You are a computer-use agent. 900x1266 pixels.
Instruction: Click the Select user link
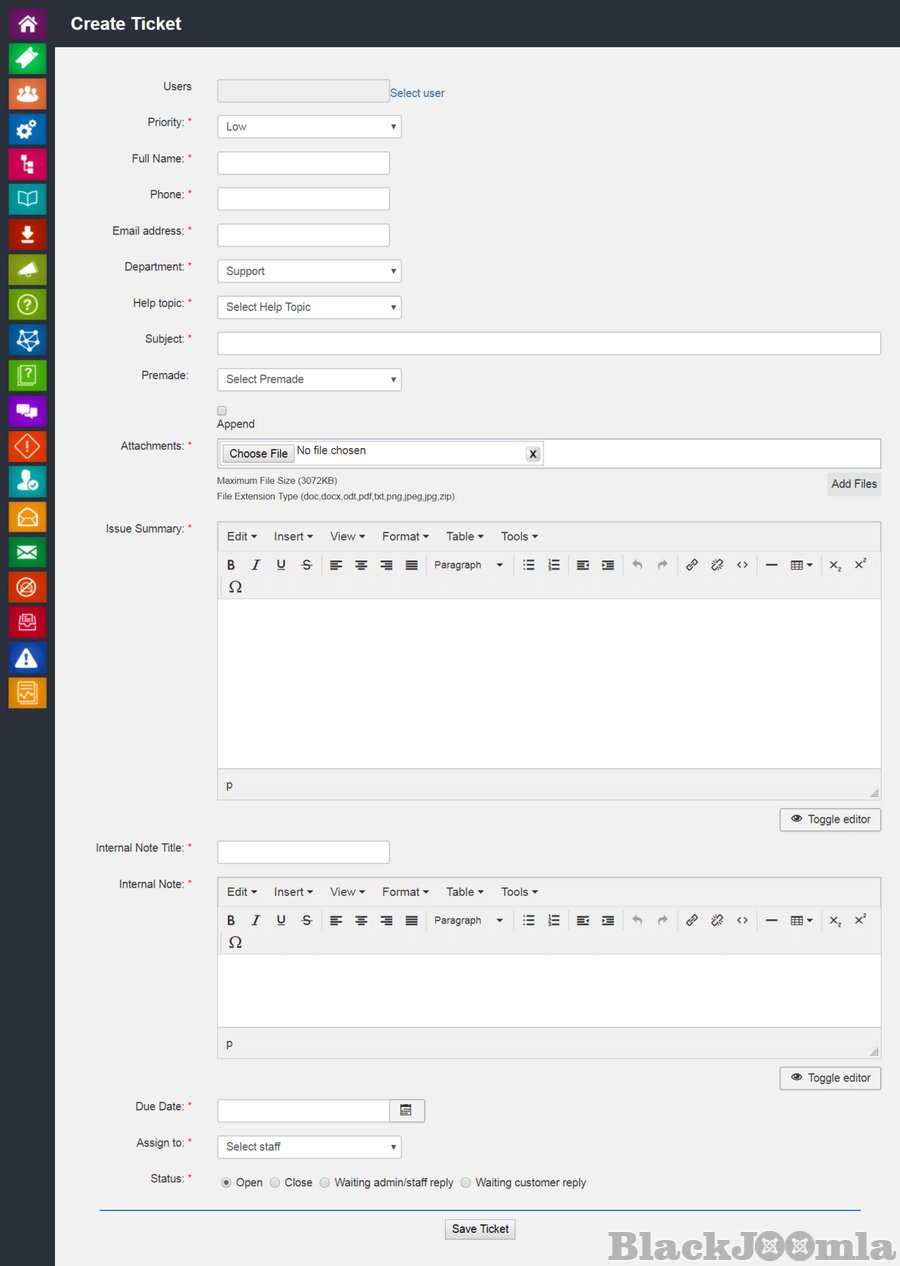click(x=417, y=93)
